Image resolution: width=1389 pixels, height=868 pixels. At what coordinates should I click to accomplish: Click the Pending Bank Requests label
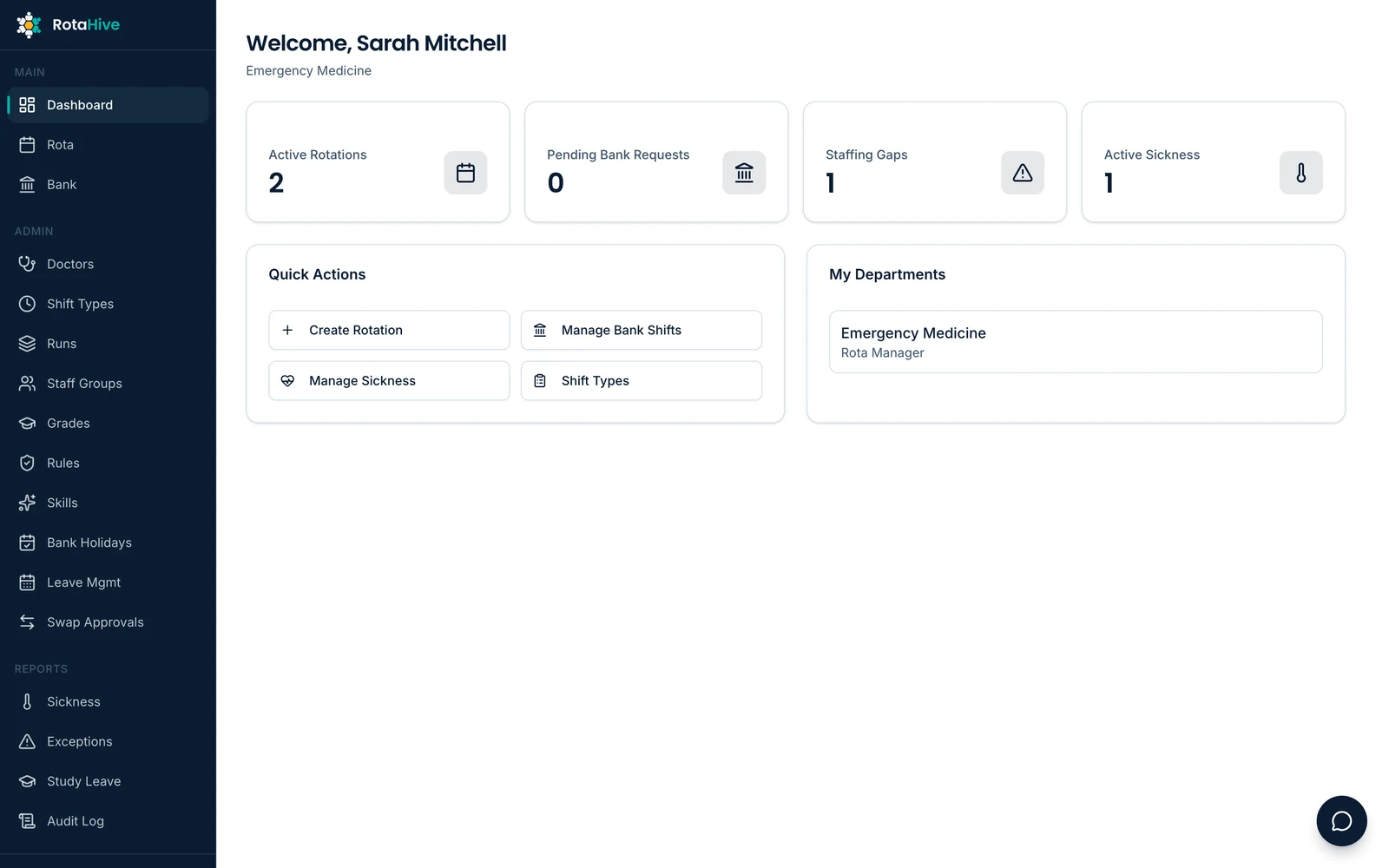tap(618, 155)
